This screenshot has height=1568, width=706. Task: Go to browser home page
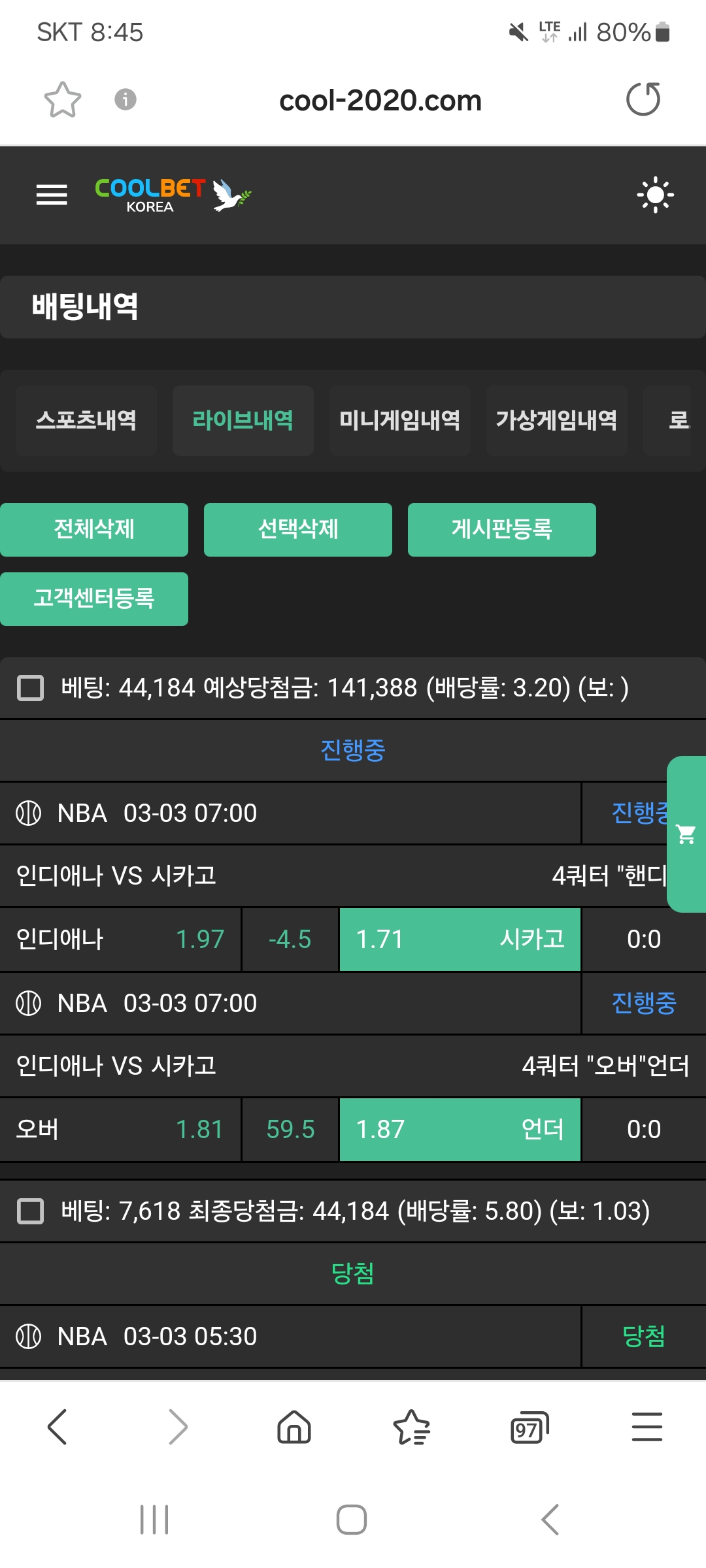point(294,1426)
